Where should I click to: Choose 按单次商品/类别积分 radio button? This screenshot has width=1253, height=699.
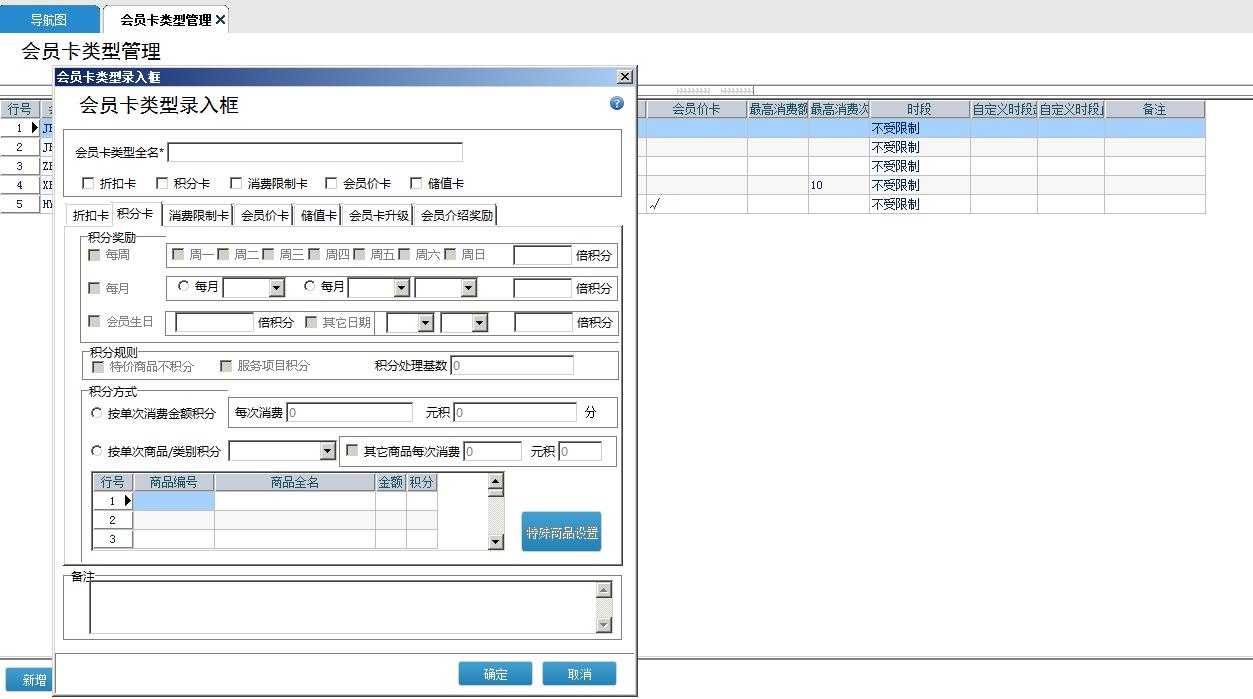pos(97,451)
